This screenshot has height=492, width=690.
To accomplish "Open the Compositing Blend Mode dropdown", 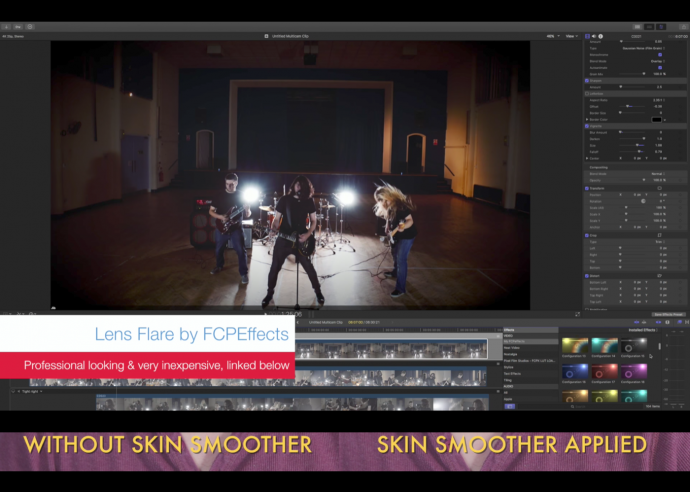I will pos(657,174).
